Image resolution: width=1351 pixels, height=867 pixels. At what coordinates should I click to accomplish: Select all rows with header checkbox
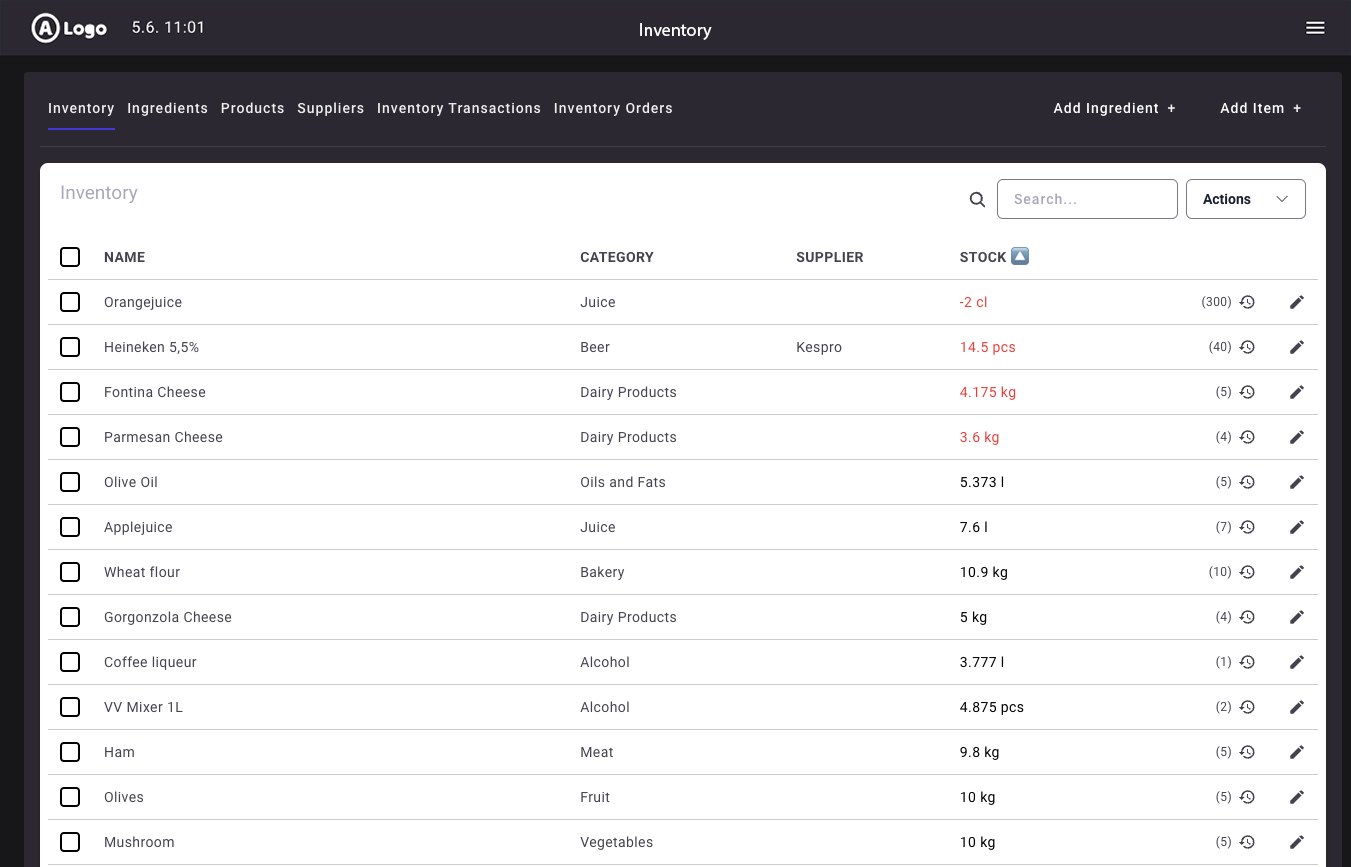click(x=70, y=257)
